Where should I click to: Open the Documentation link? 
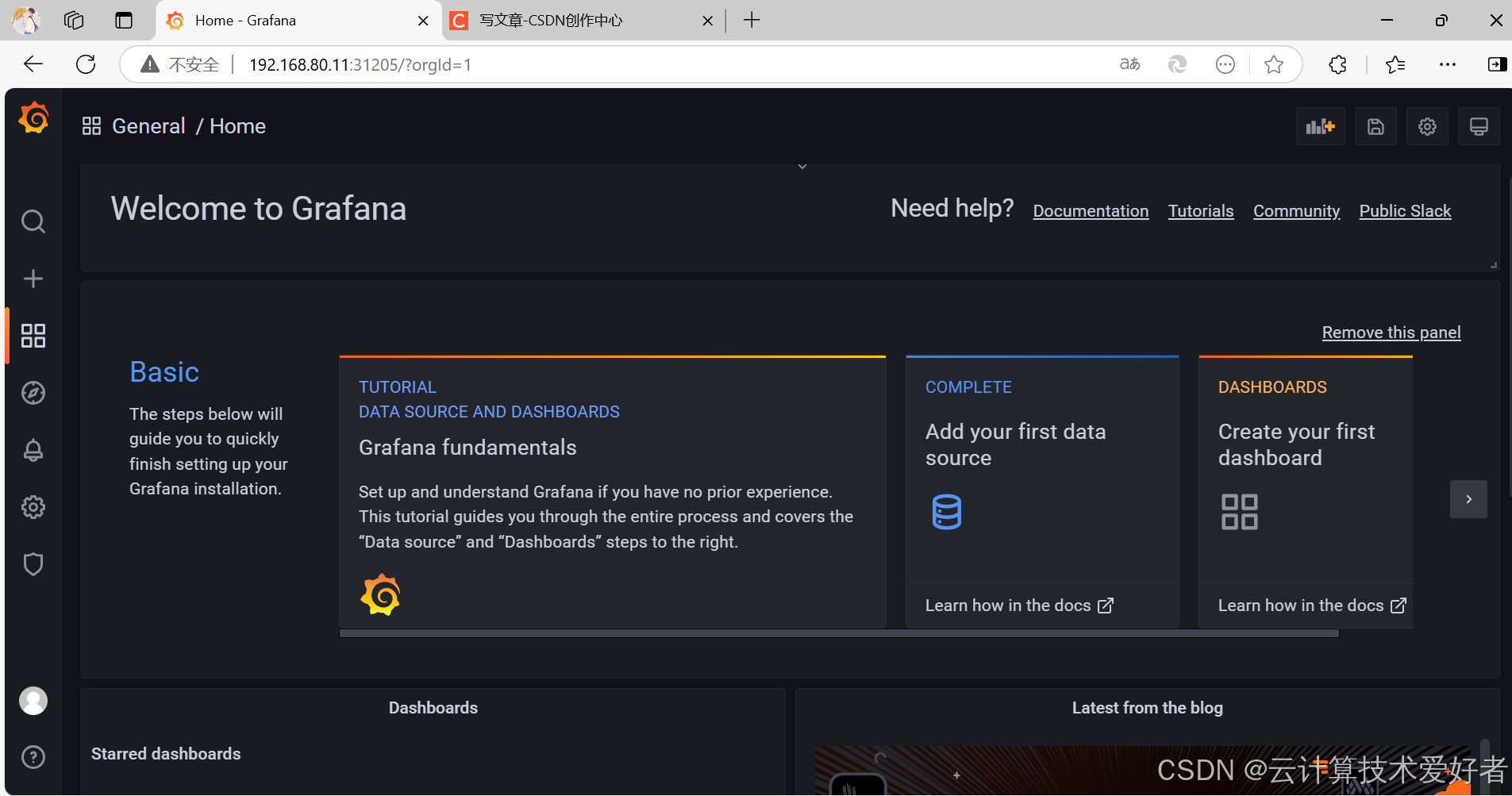[x=1091, y=211]
